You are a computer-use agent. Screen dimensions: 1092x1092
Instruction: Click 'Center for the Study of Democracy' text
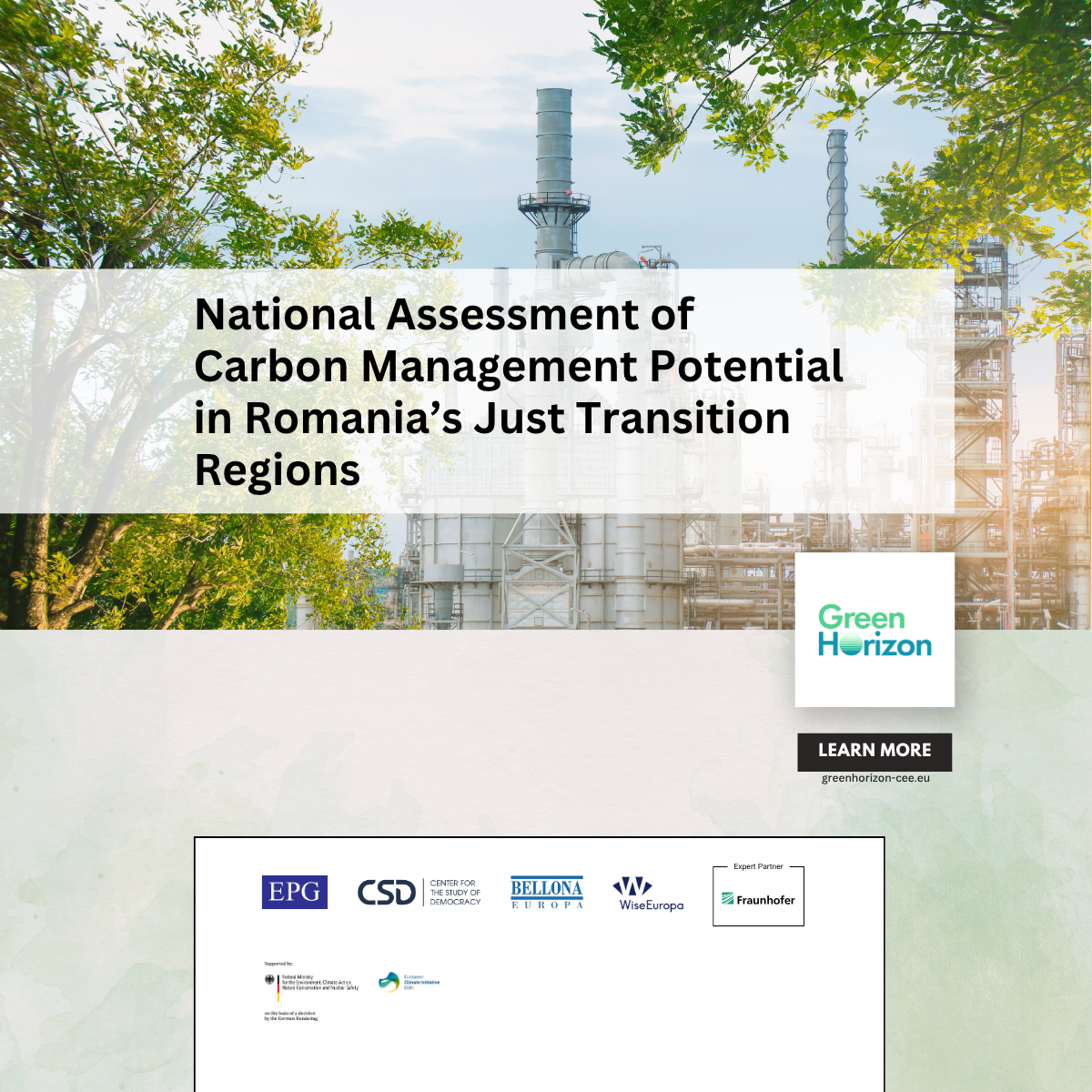(455, 893)
